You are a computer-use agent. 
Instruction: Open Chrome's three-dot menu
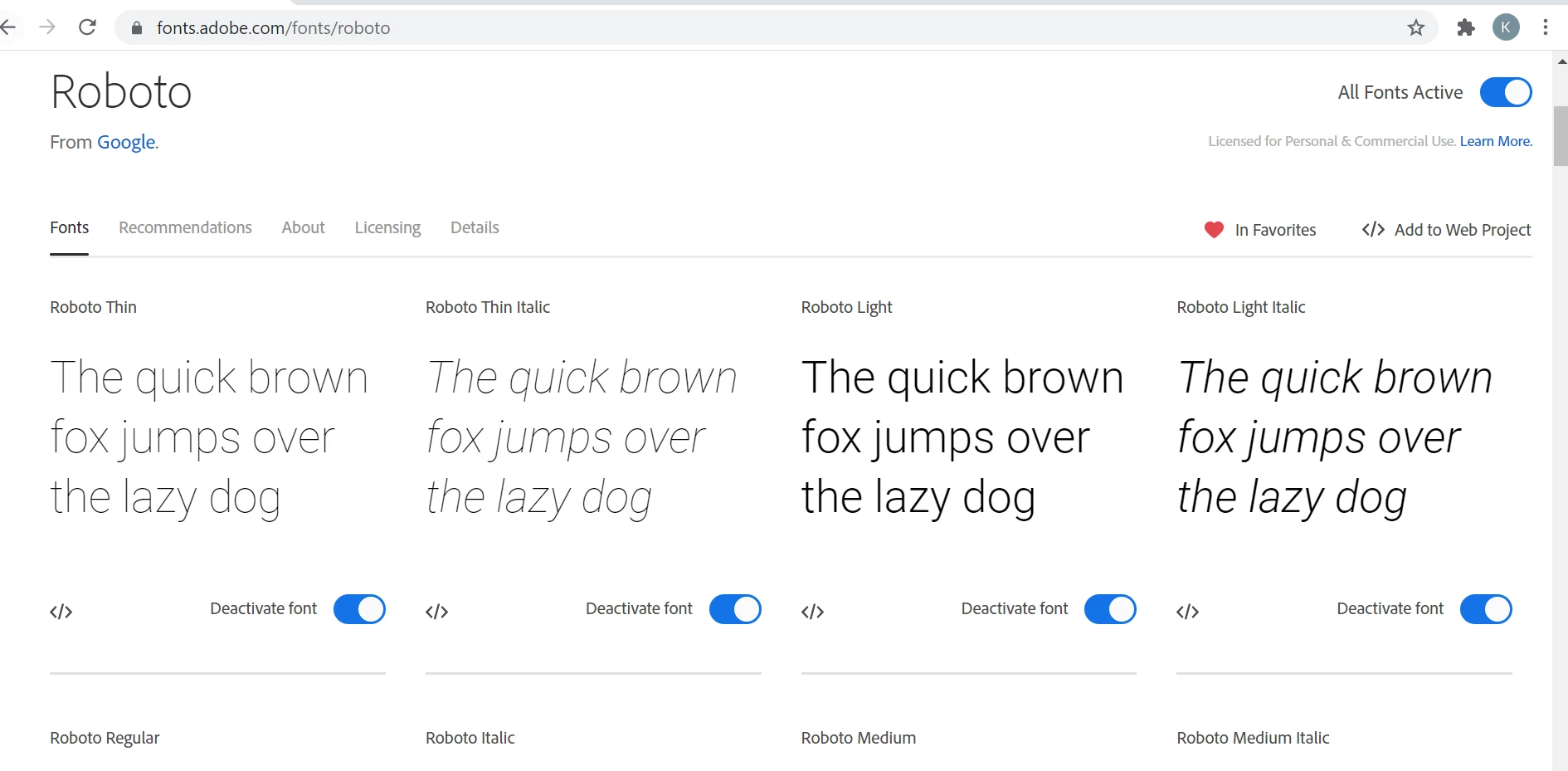tap(1545, 27)
